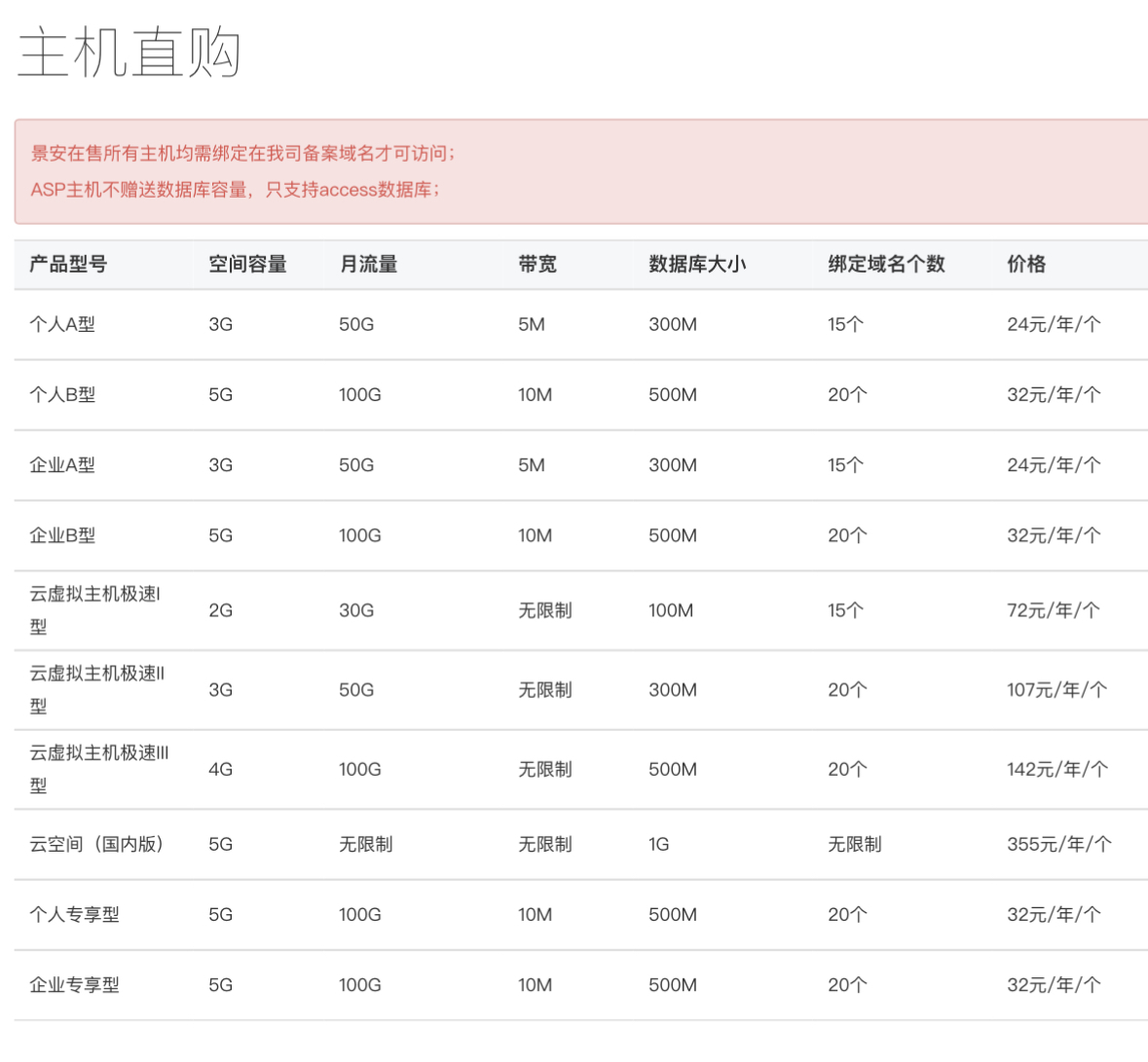Select the 带宽 column header
This screenshot has height=1062, width=1148.
[537, 264]
